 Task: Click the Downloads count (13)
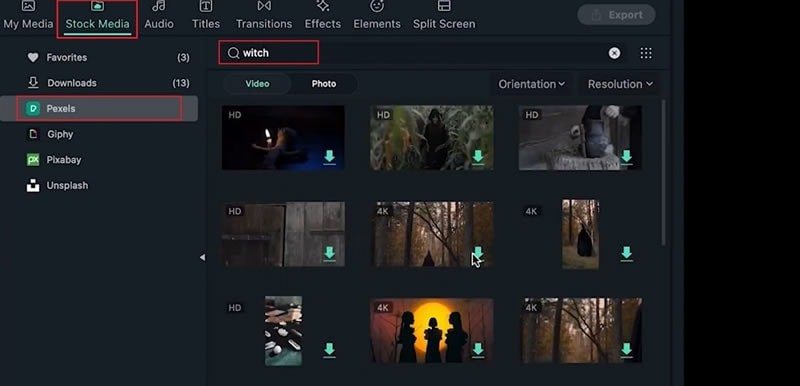coord(181,83)
